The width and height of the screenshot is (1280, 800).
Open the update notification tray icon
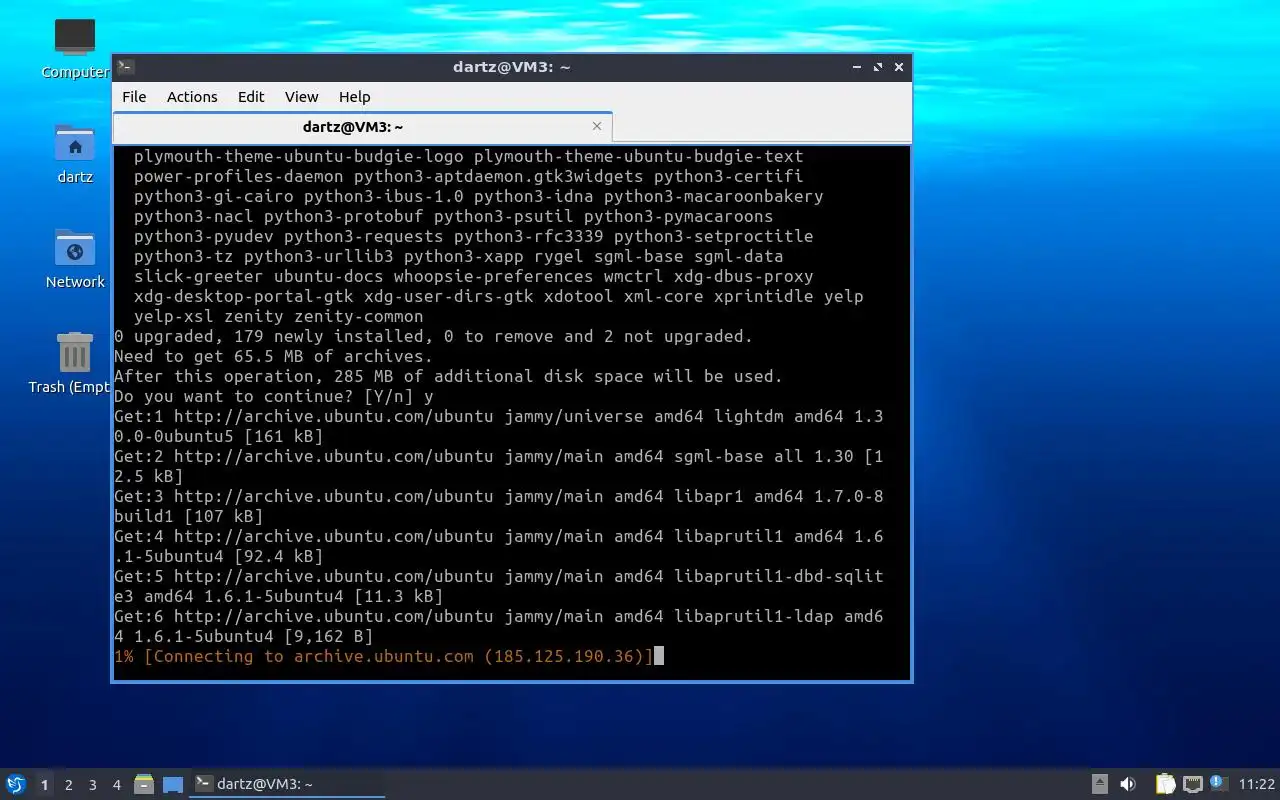[x=1218, y=784]
